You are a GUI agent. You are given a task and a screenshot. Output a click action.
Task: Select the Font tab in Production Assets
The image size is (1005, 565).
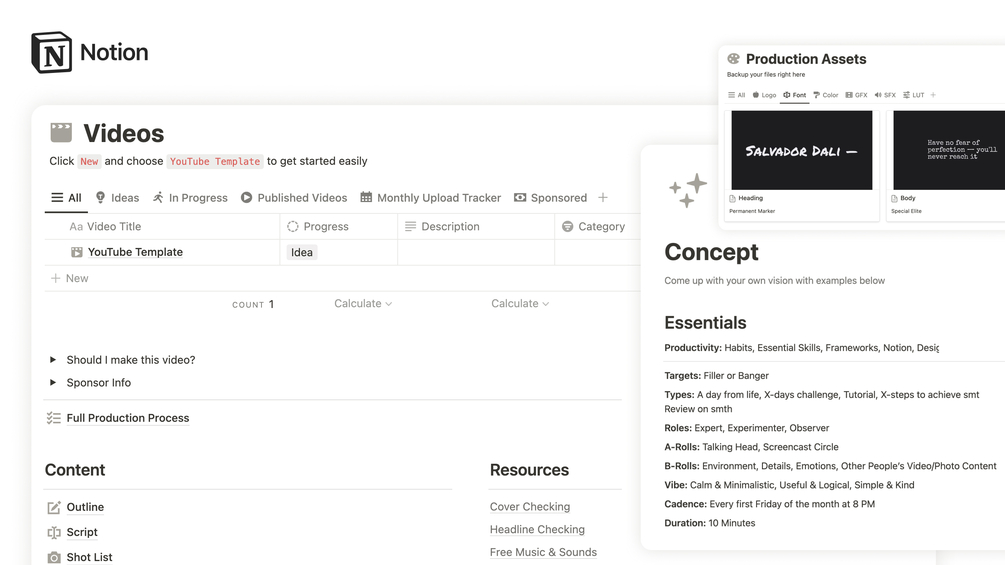795,95
